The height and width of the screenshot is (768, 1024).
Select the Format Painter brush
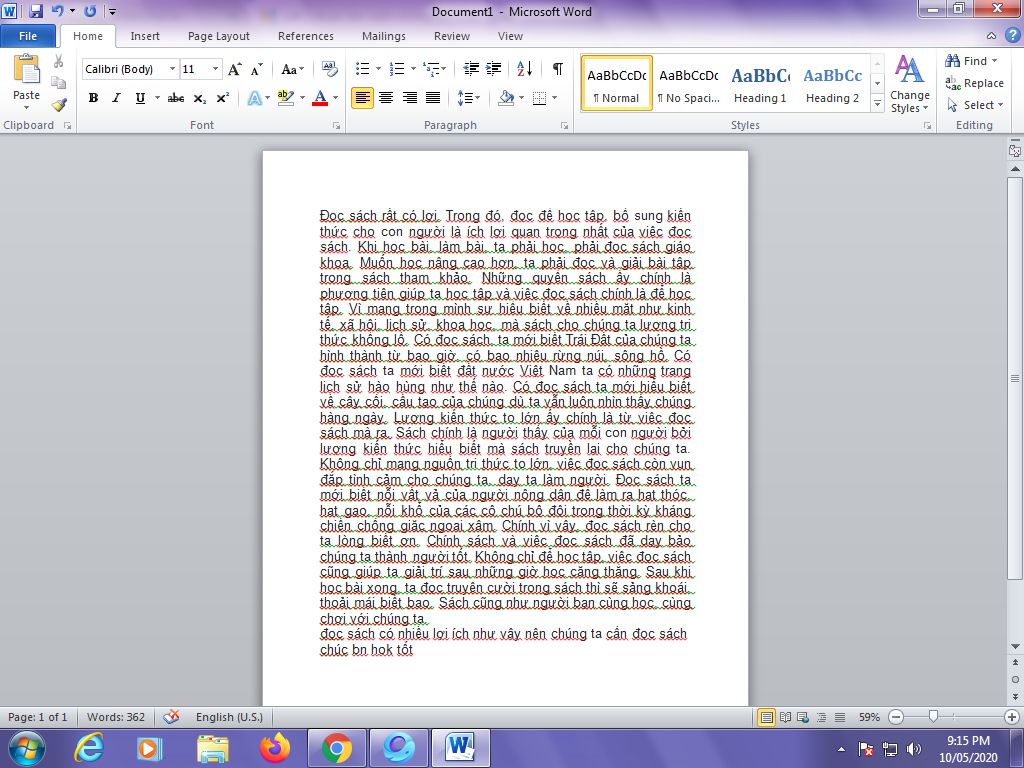59,104
